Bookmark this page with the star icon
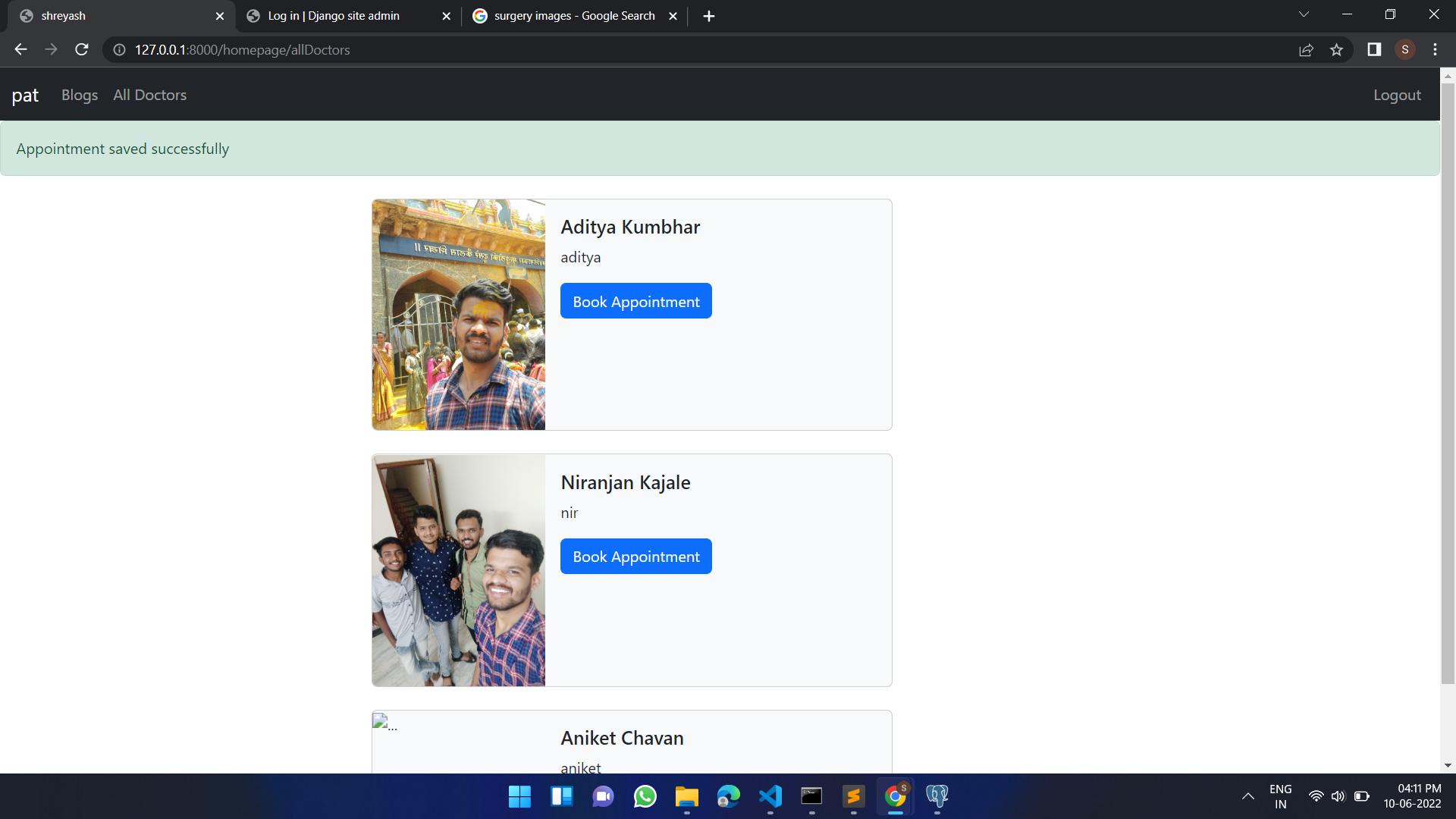 pos(1337,49)
